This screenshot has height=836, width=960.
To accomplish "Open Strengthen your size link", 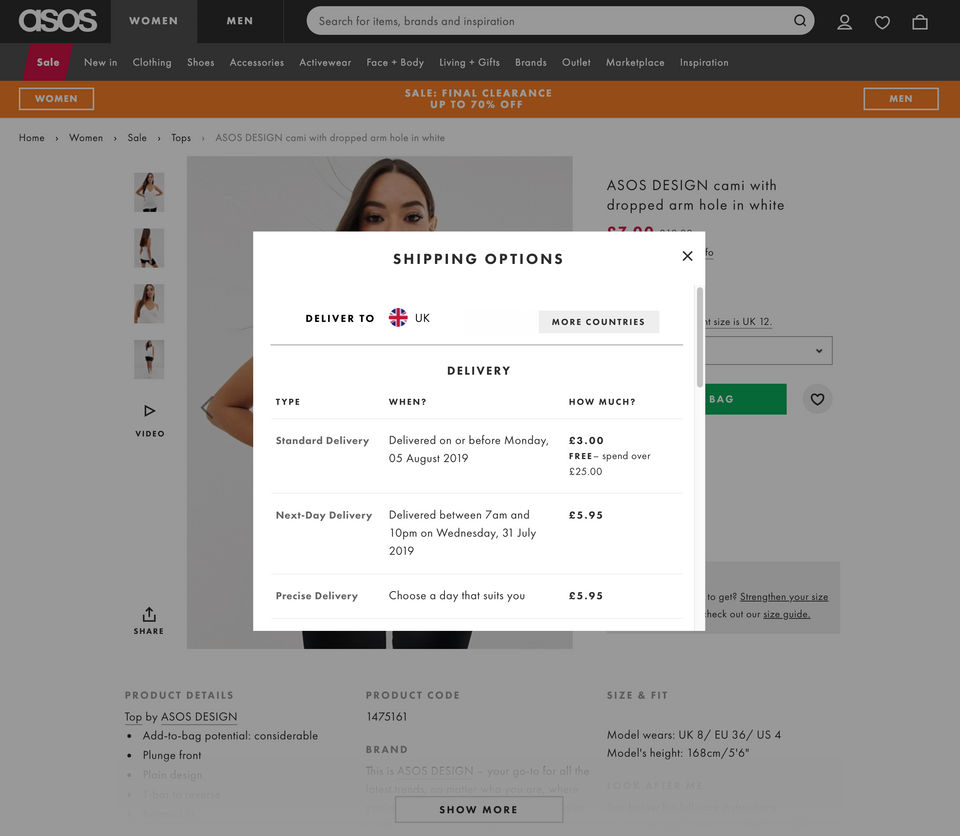I will [x=784, y=597].
